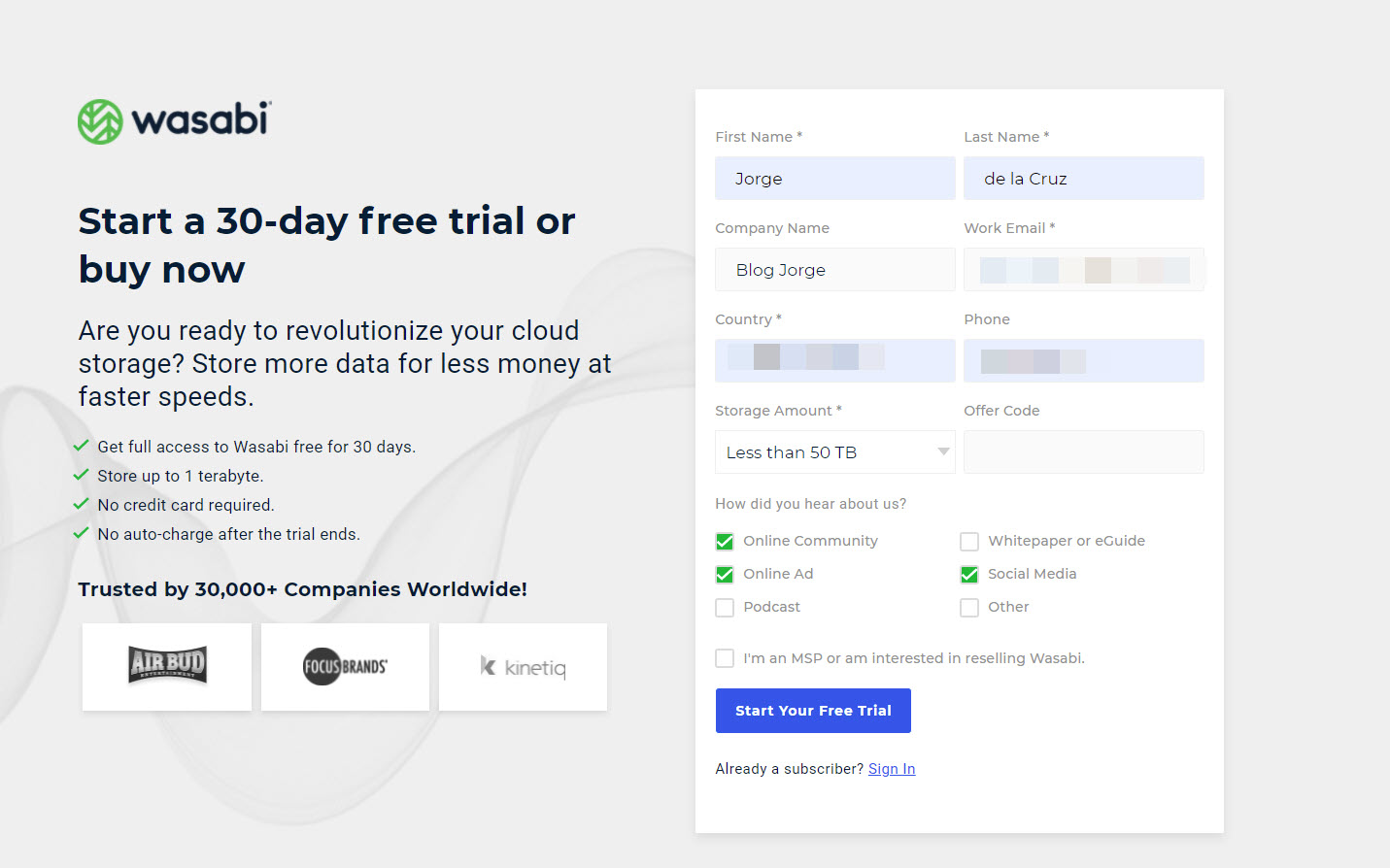Click the Country field
Image resolution: width=1390 pixels, height=868 pixels.
[x=835, y=361]
